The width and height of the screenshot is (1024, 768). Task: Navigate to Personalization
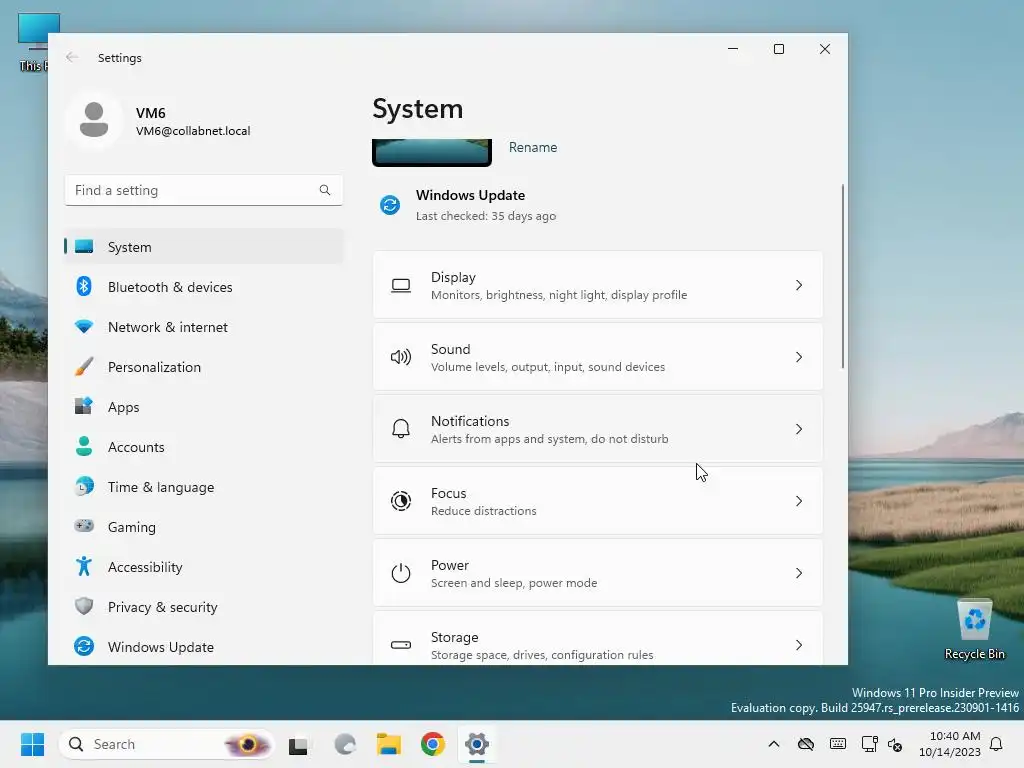pos(204,366)
